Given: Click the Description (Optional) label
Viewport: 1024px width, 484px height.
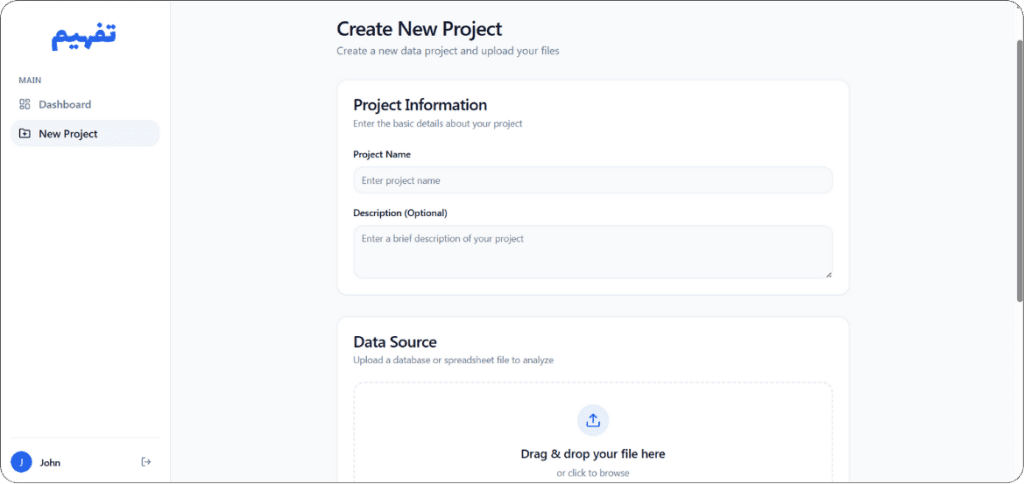Looking at the screenshot, I should point(400,213).
